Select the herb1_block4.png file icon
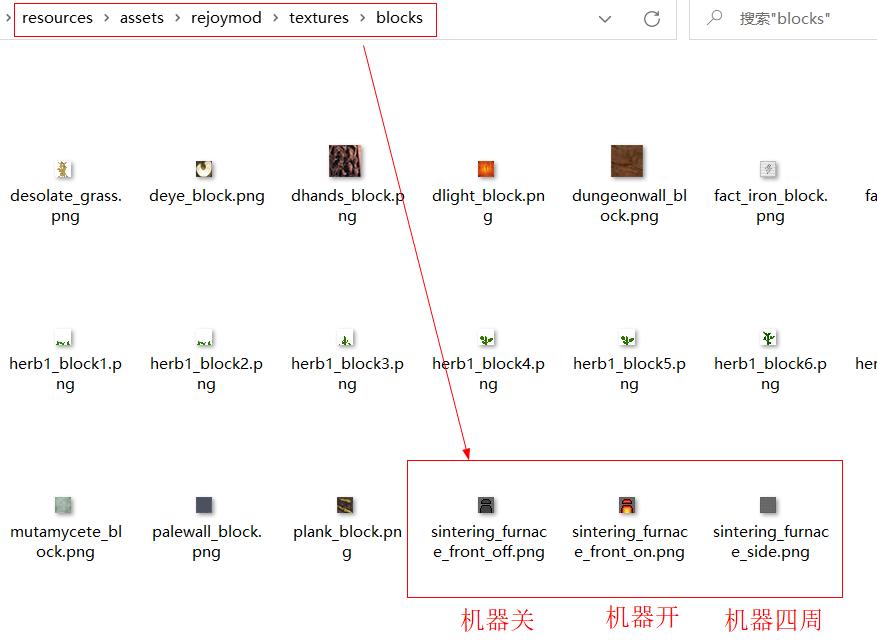 (x=486, y=338)
